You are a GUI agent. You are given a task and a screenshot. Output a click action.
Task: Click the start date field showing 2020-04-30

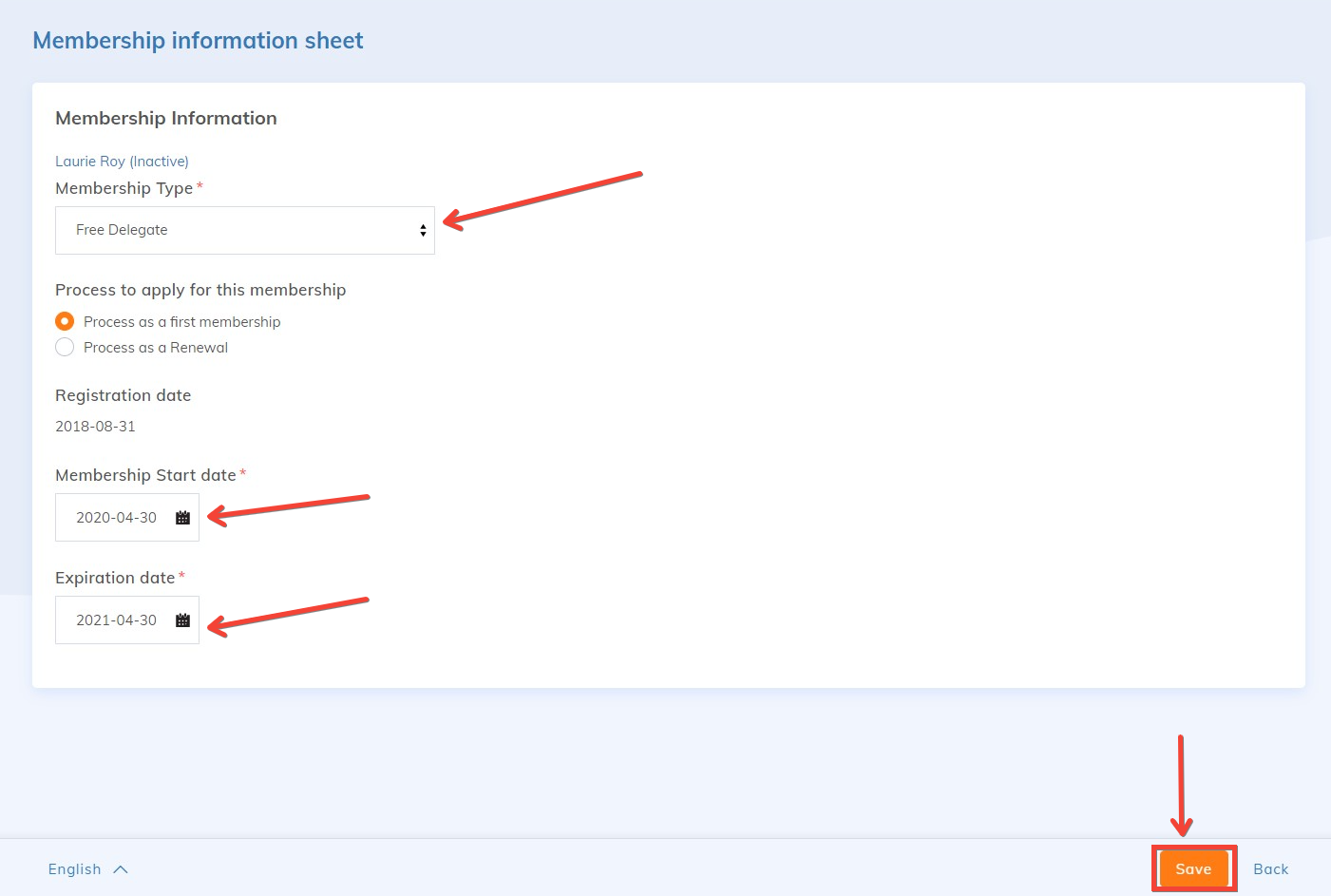tap(116, 518)
